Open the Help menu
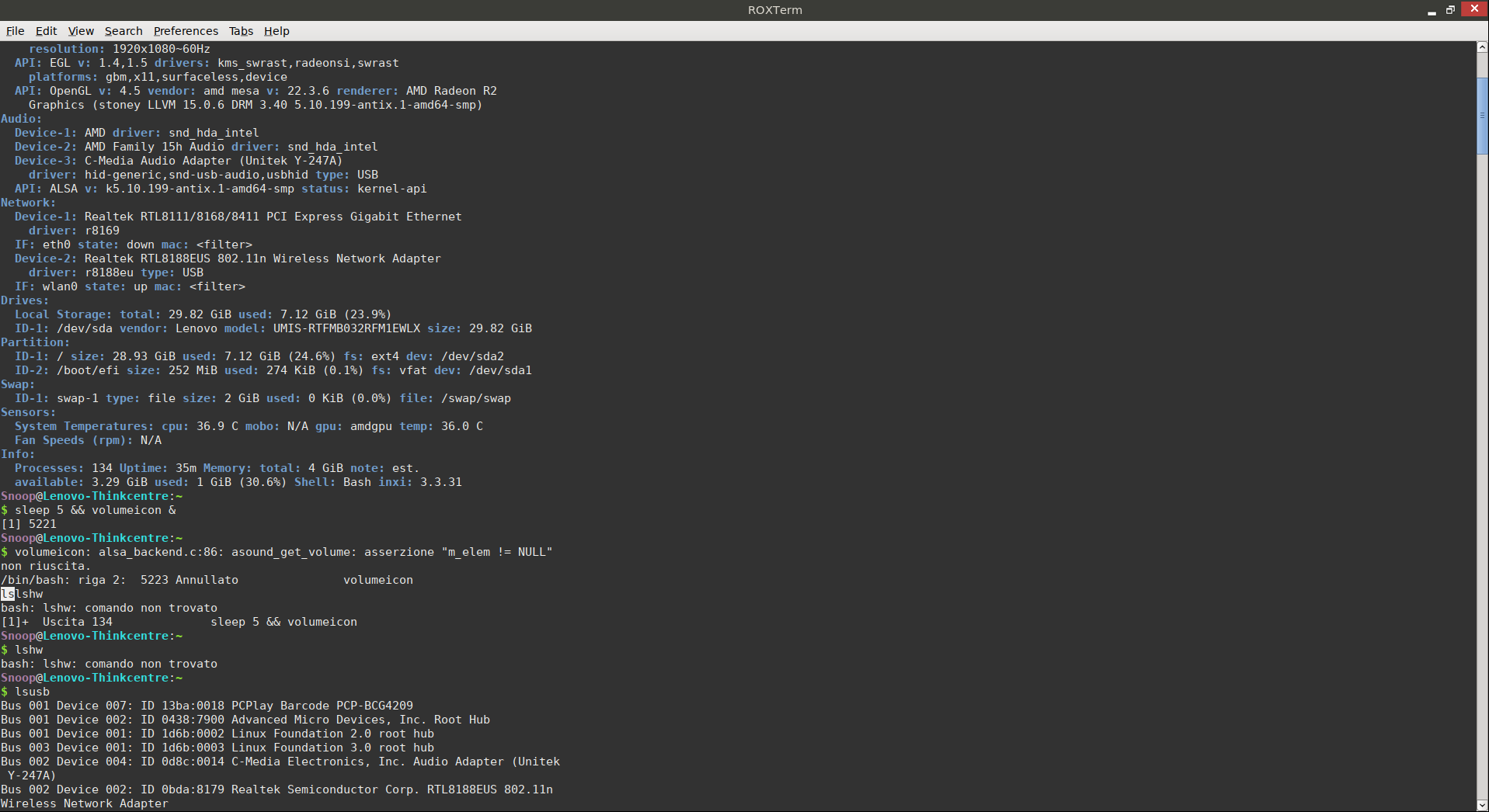This screenshot has height=812, width=1489. (x=277, y=31)
